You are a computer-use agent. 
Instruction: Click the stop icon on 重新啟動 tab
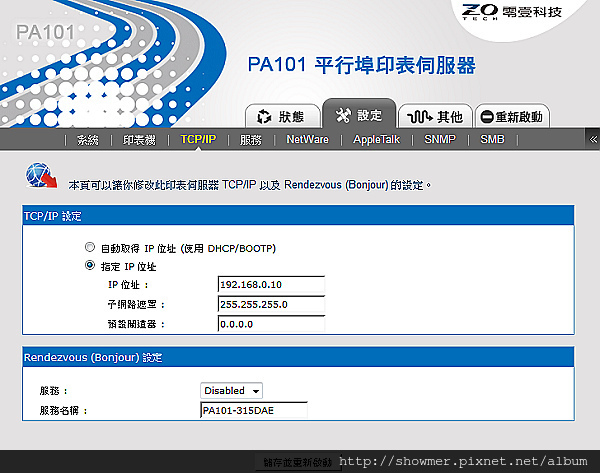tap(487, 116)
